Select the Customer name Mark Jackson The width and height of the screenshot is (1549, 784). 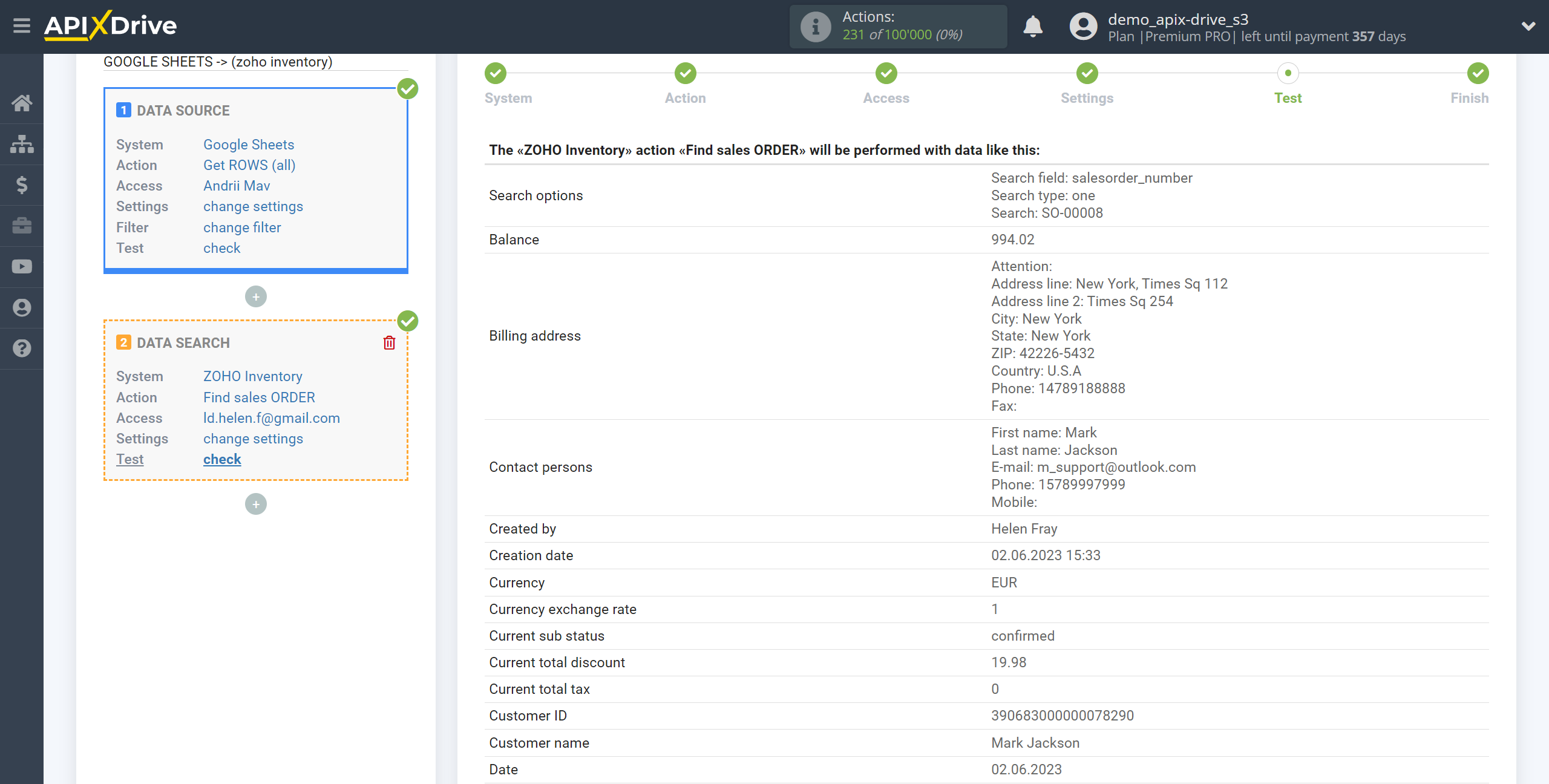tap(1035, 743)
